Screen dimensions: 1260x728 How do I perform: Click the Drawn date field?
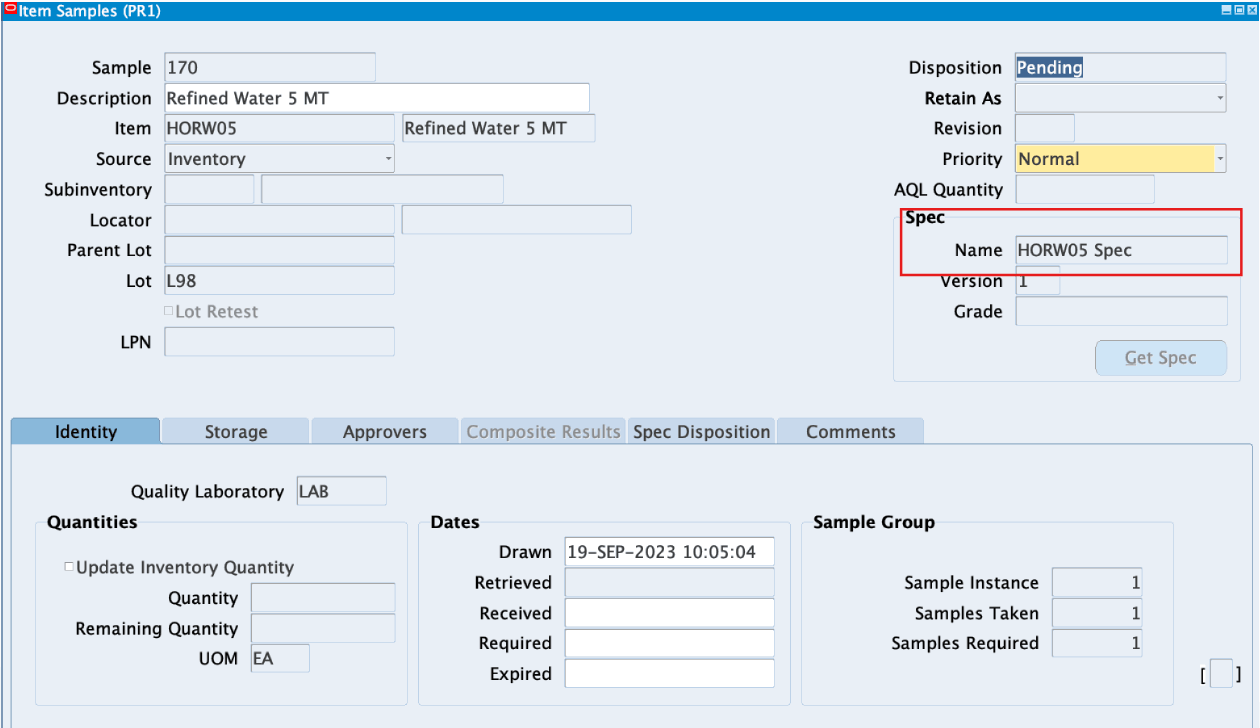pos(669,552)
